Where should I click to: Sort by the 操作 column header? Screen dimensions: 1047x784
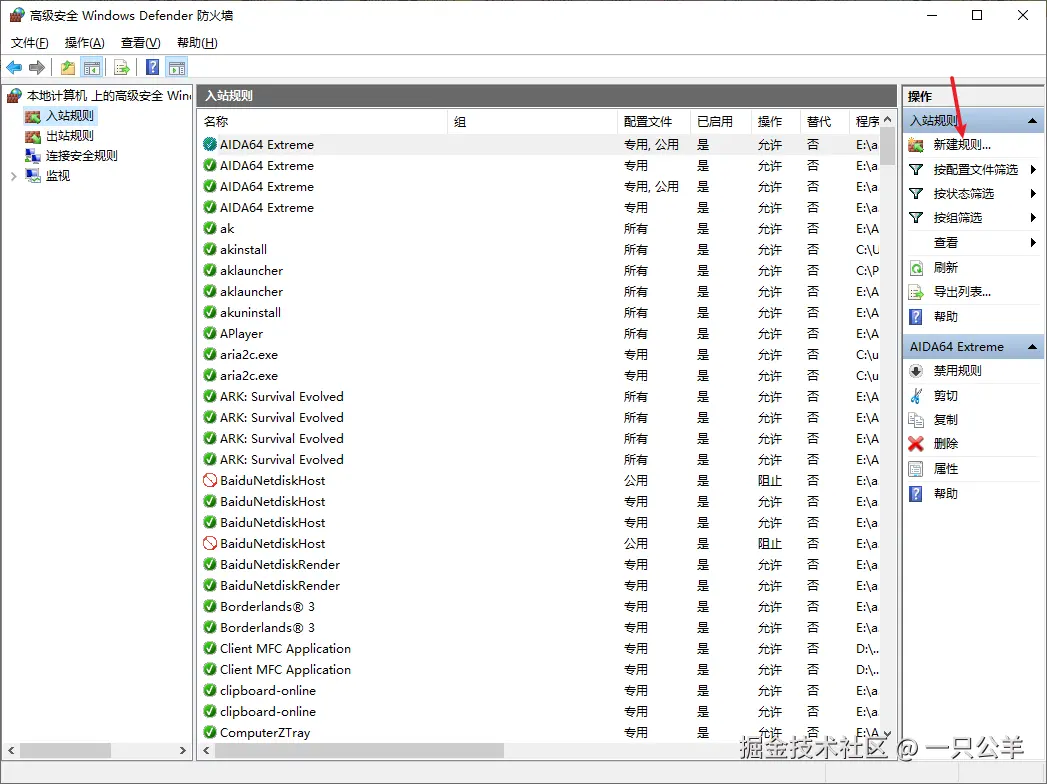point(776,122)
